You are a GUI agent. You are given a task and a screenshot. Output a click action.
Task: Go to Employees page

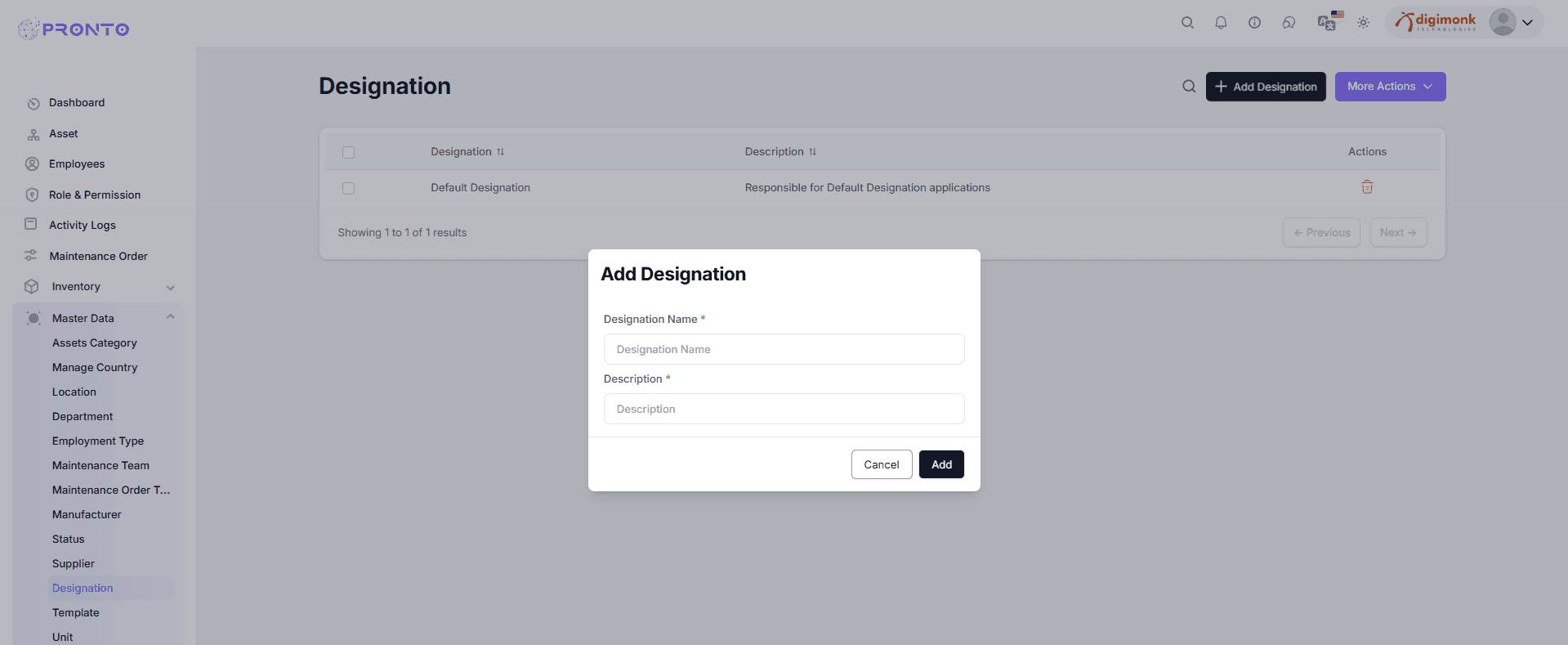(x=77, y=164)
